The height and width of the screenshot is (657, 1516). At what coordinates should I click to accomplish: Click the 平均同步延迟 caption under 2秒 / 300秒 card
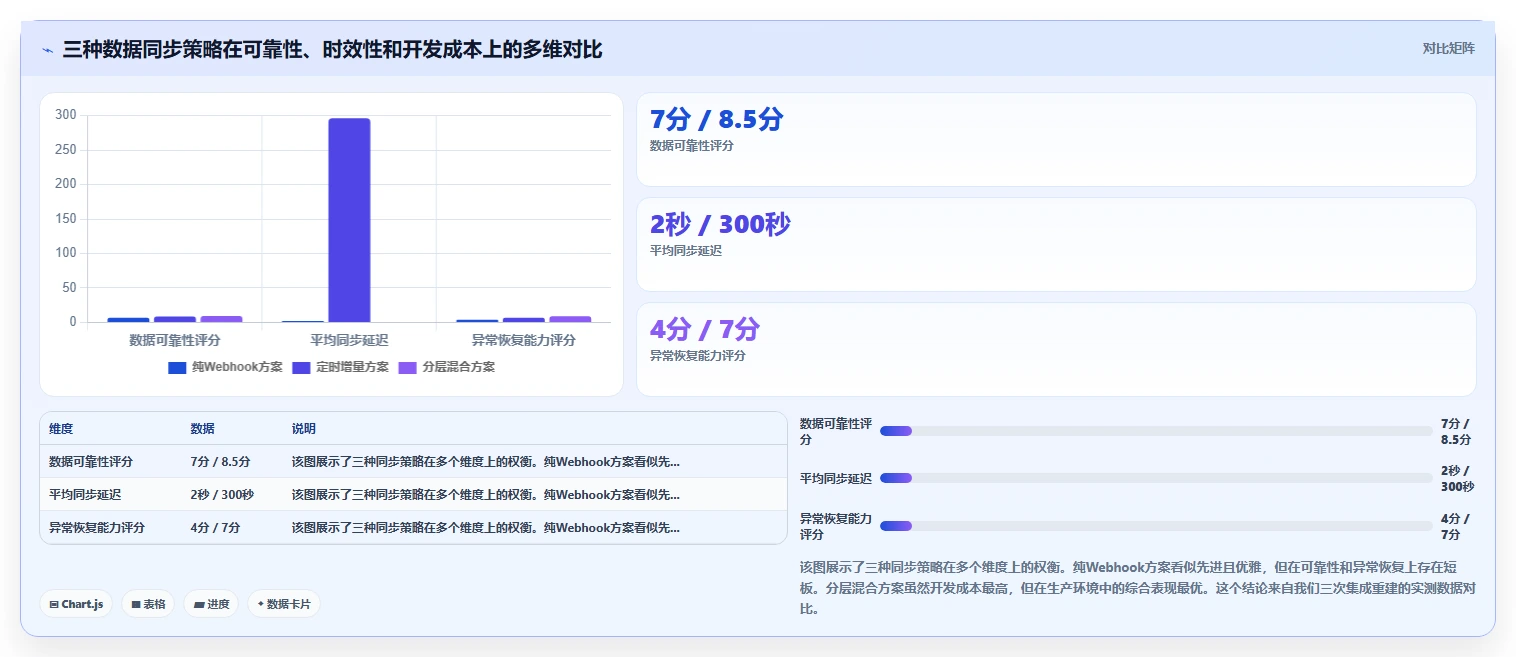pos(686,251)
